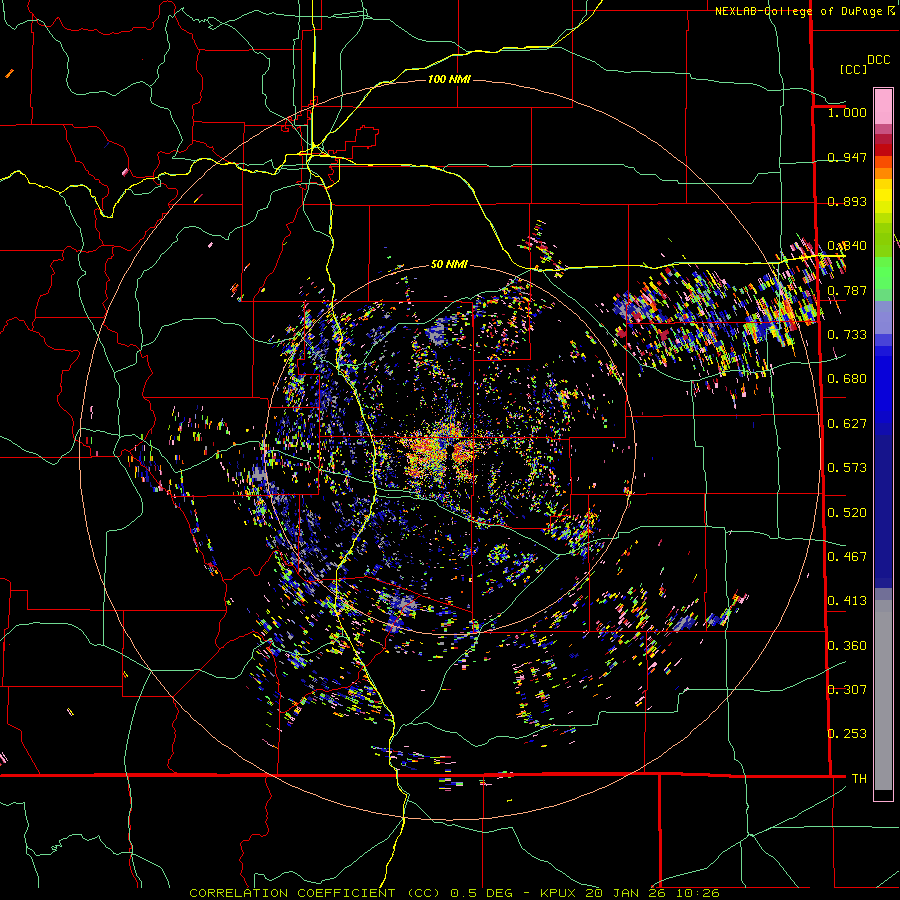Click the 10:26 timestamp in caption

click(x=696, y=893)
